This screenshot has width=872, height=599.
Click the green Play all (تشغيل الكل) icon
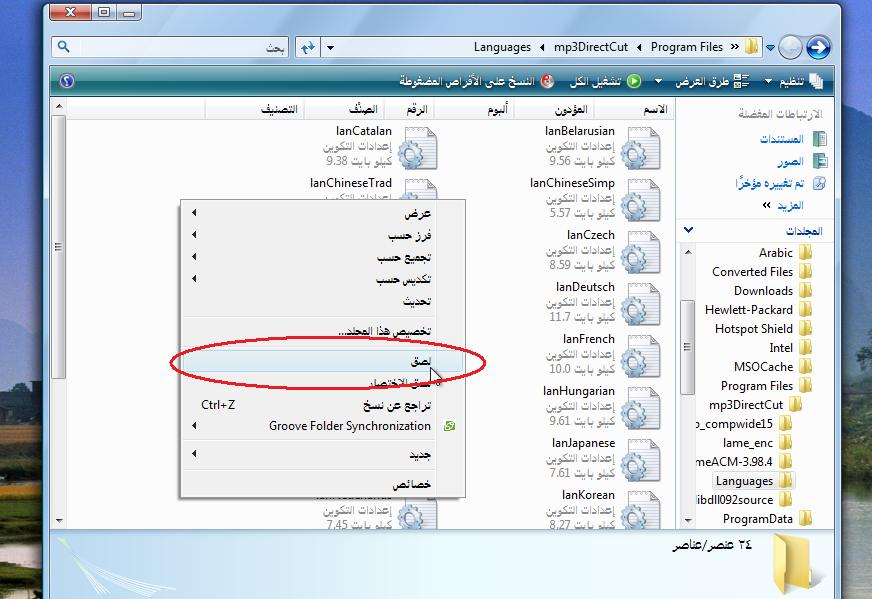click(634, 81)
